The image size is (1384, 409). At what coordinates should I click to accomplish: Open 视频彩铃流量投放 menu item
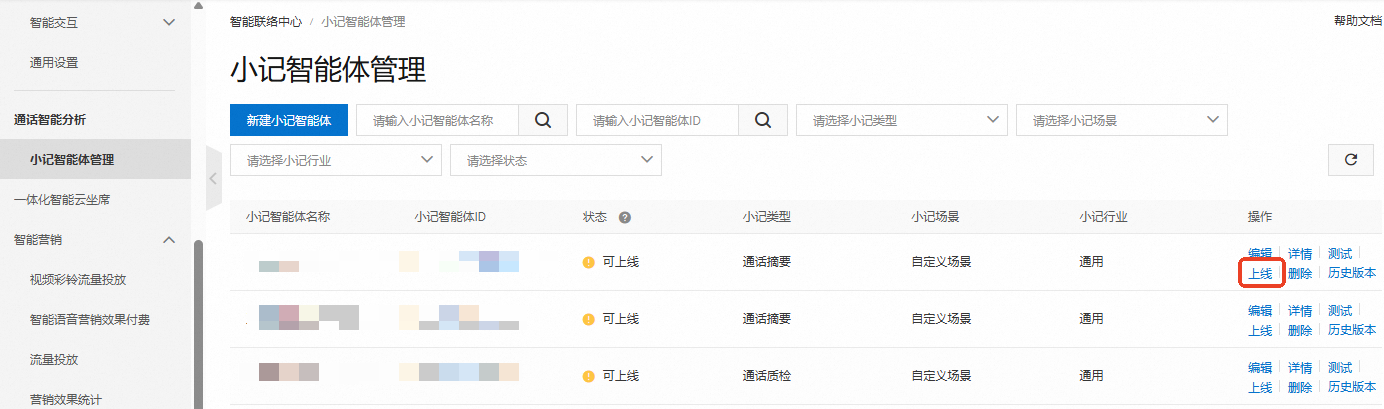point(78,279)
